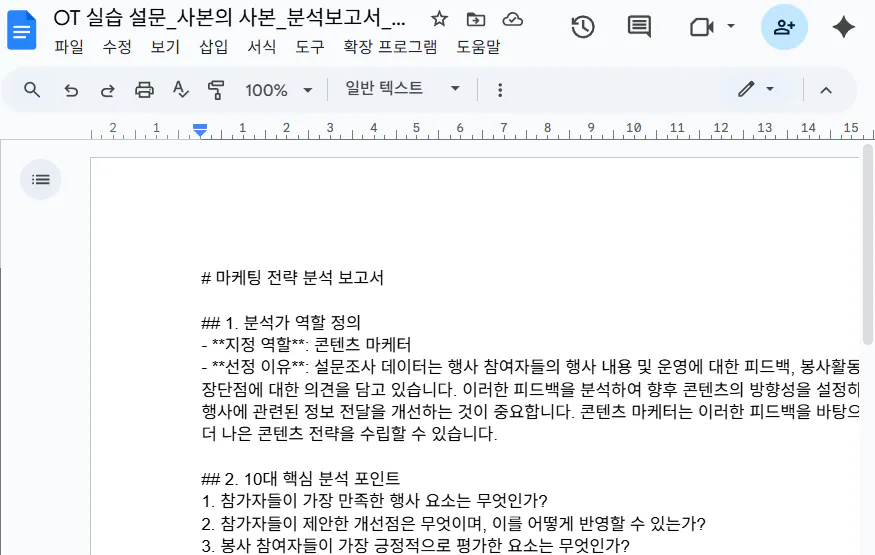Click the line '3. 봉사 참여자들이 가장 긍정적으로'
The image size is (875, 555).
(x=415, y=546)
